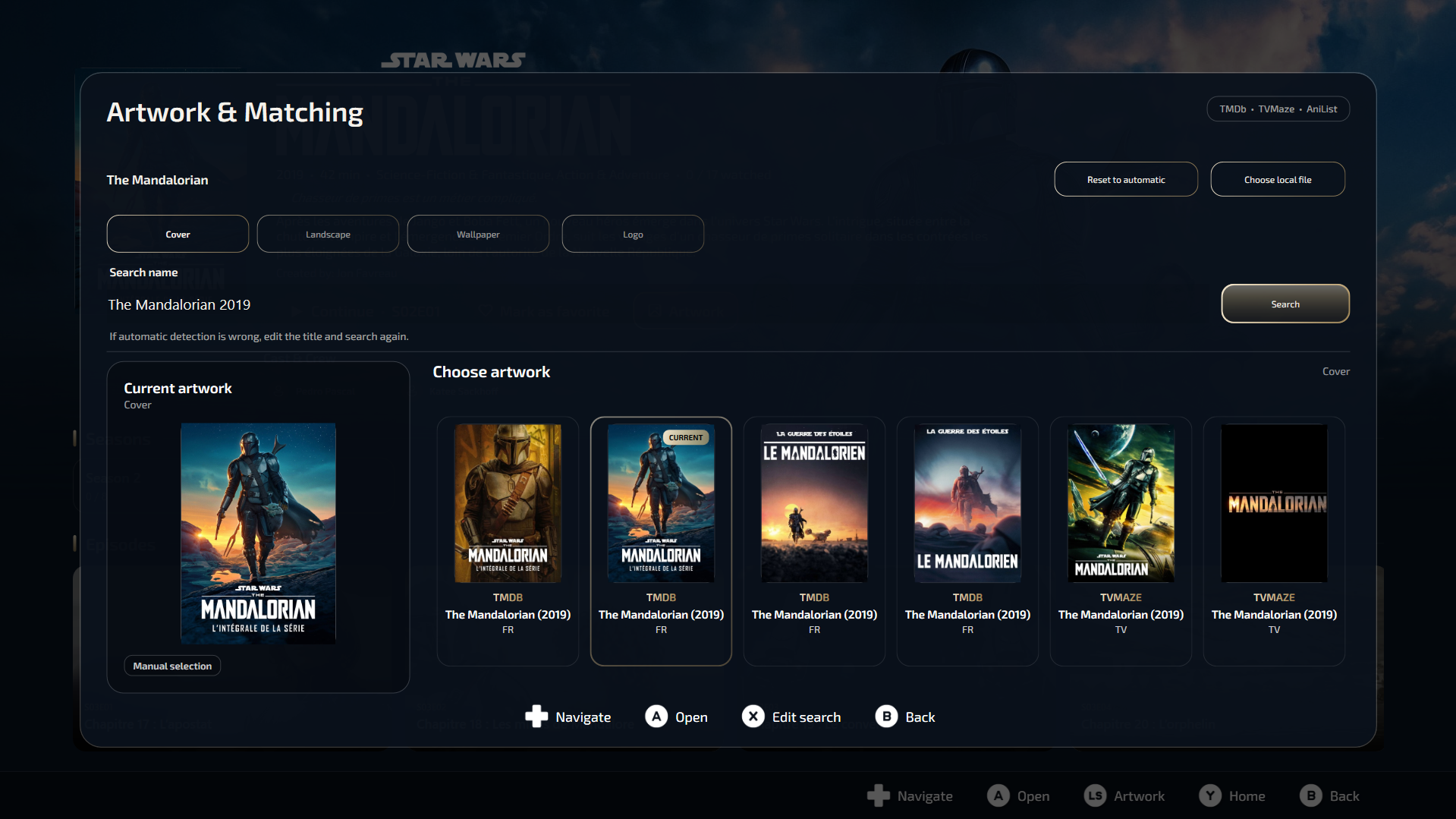Click the Artwork hint label in the bottom bar
Viewport: 1456px width, 819px height.
click(x=1139, y=796)
